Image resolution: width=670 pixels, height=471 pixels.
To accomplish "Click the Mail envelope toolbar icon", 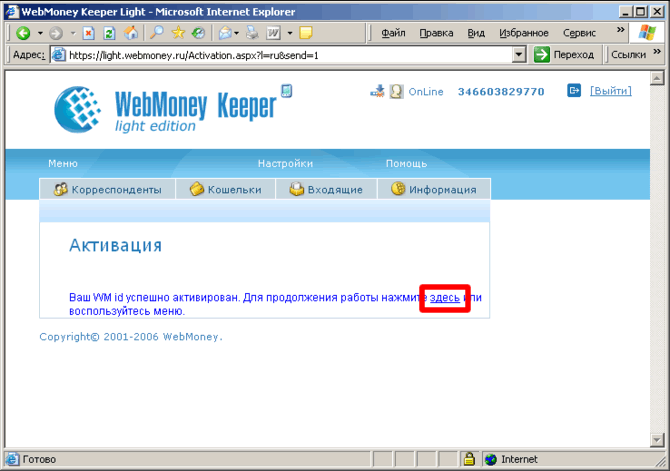I will coord(225,33).
